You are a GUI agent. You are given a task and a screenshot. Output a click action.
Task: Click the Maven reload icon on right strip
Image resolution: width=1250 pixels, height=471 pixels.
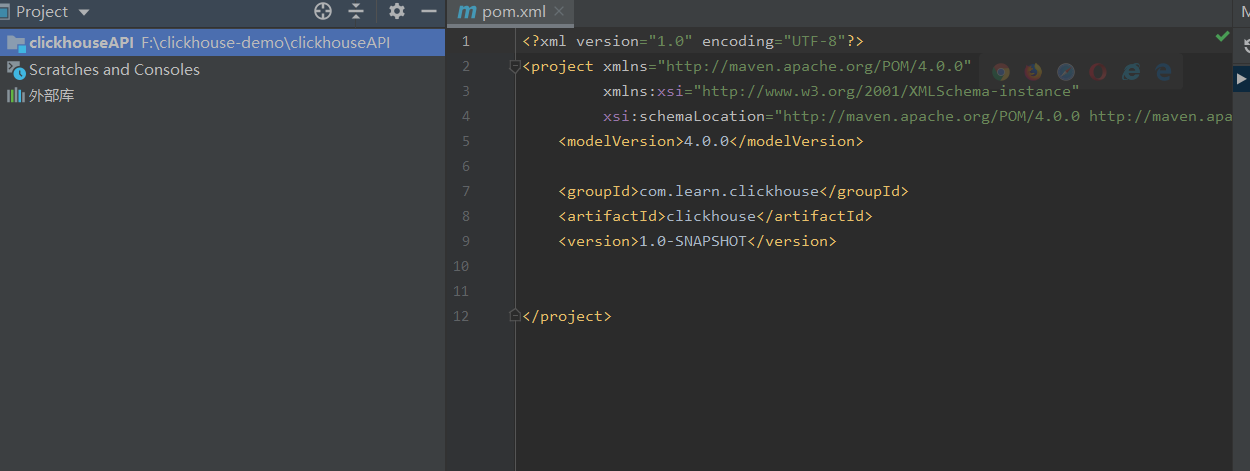[1245, 45]
